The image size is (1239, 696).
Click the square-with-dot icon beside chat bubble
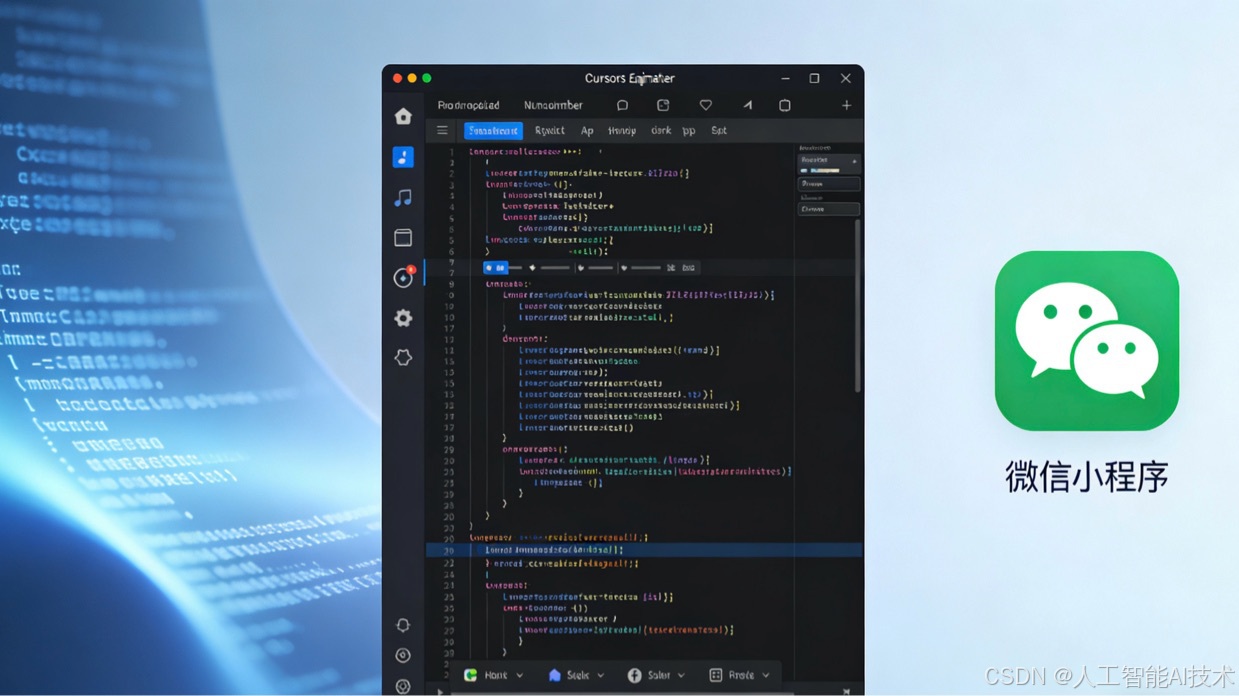click(663, 105)
